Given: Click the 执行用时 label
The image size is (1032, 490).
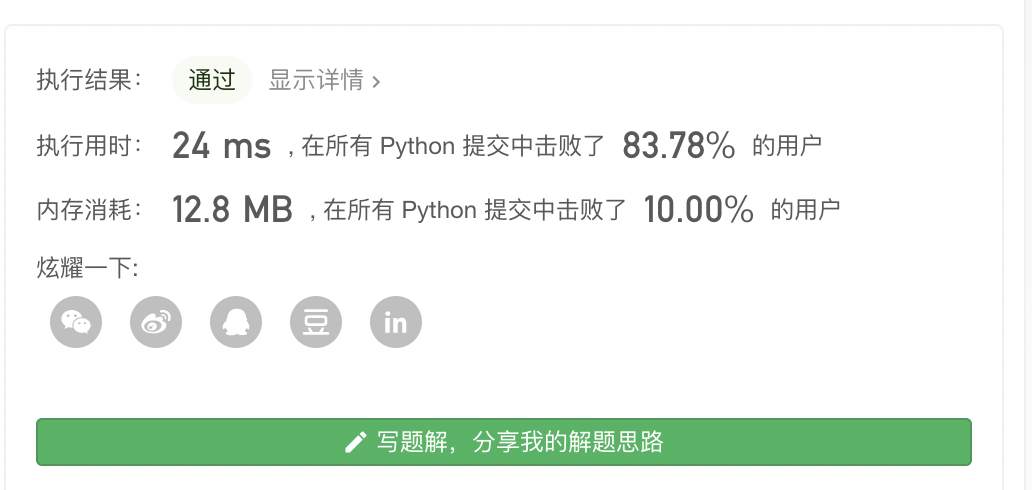Looking at the screenshot, I should (90, 146).
